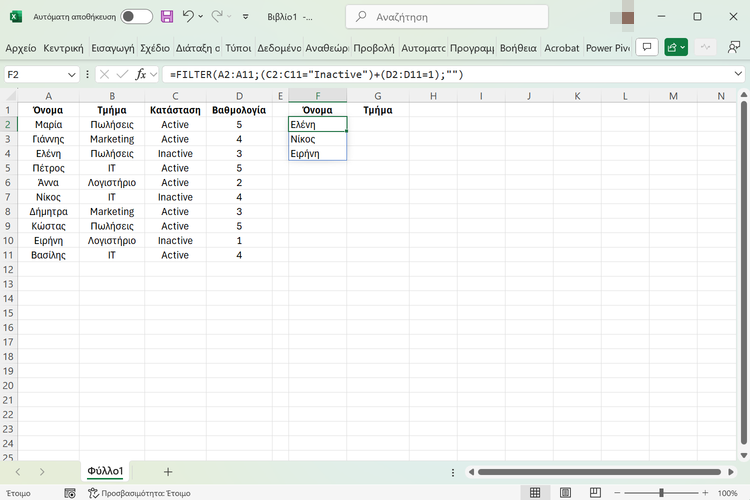Click vertical scrollbar up arrow
This screenshot has width=750, height=500.
(744, 95)
